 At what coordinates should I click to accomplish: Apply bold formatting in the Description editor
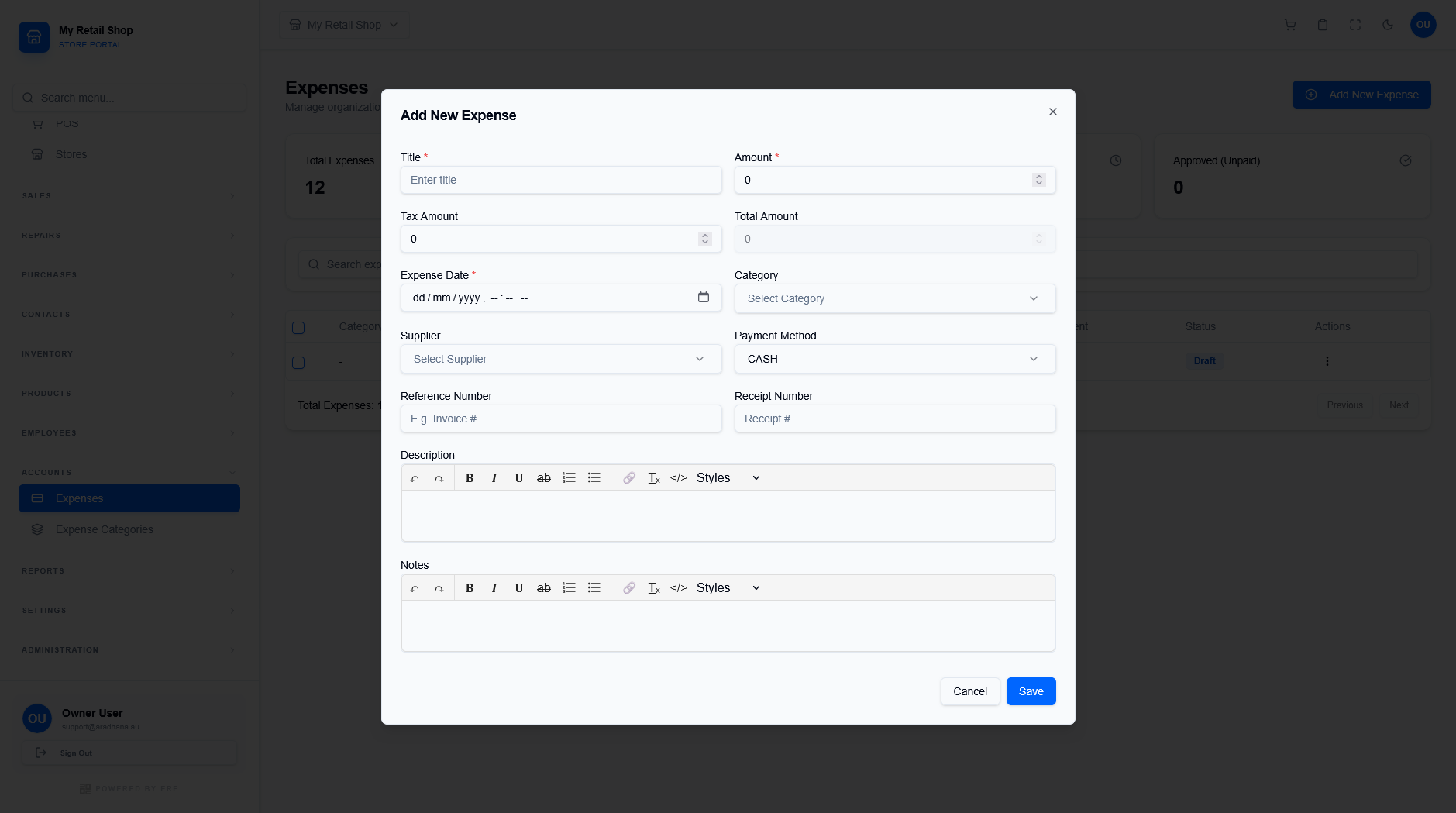click(x=469, y=477)
